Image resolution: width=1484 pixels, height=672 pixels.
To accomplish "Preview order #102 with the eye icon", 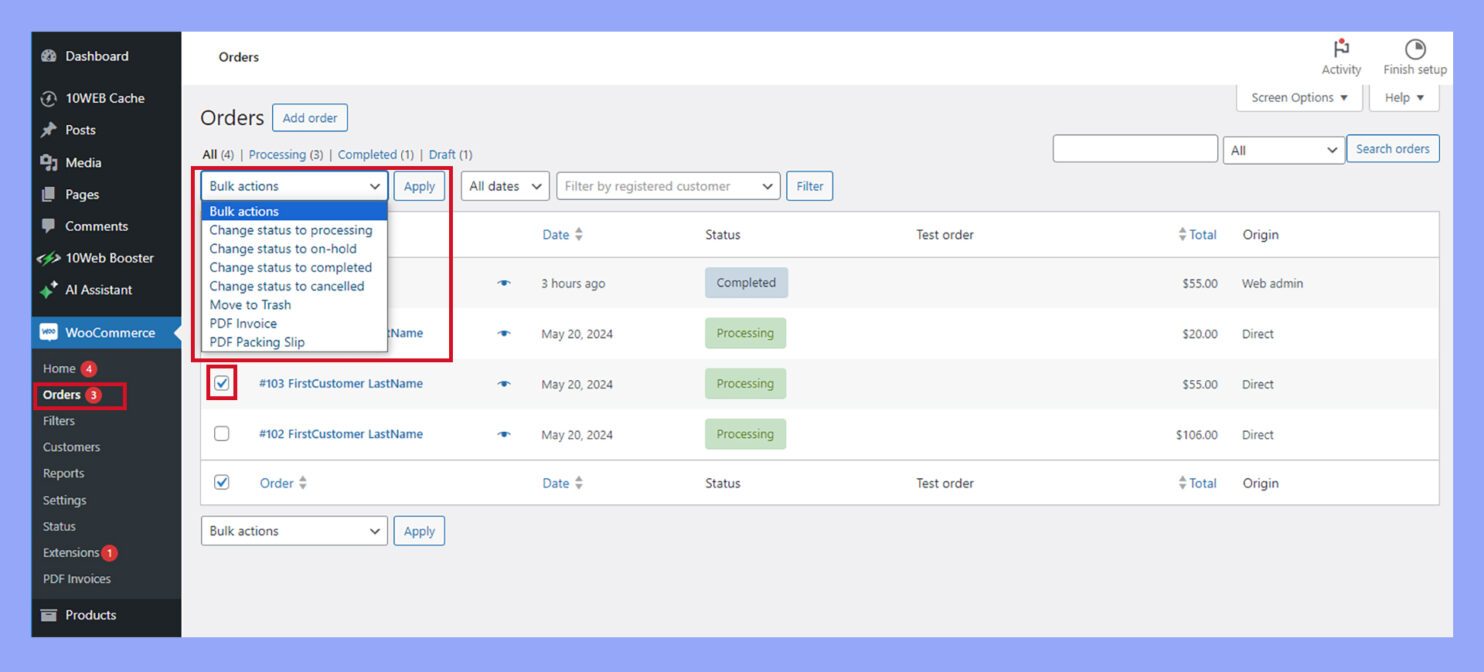I will pyautogui.click(x=504, y=434).
